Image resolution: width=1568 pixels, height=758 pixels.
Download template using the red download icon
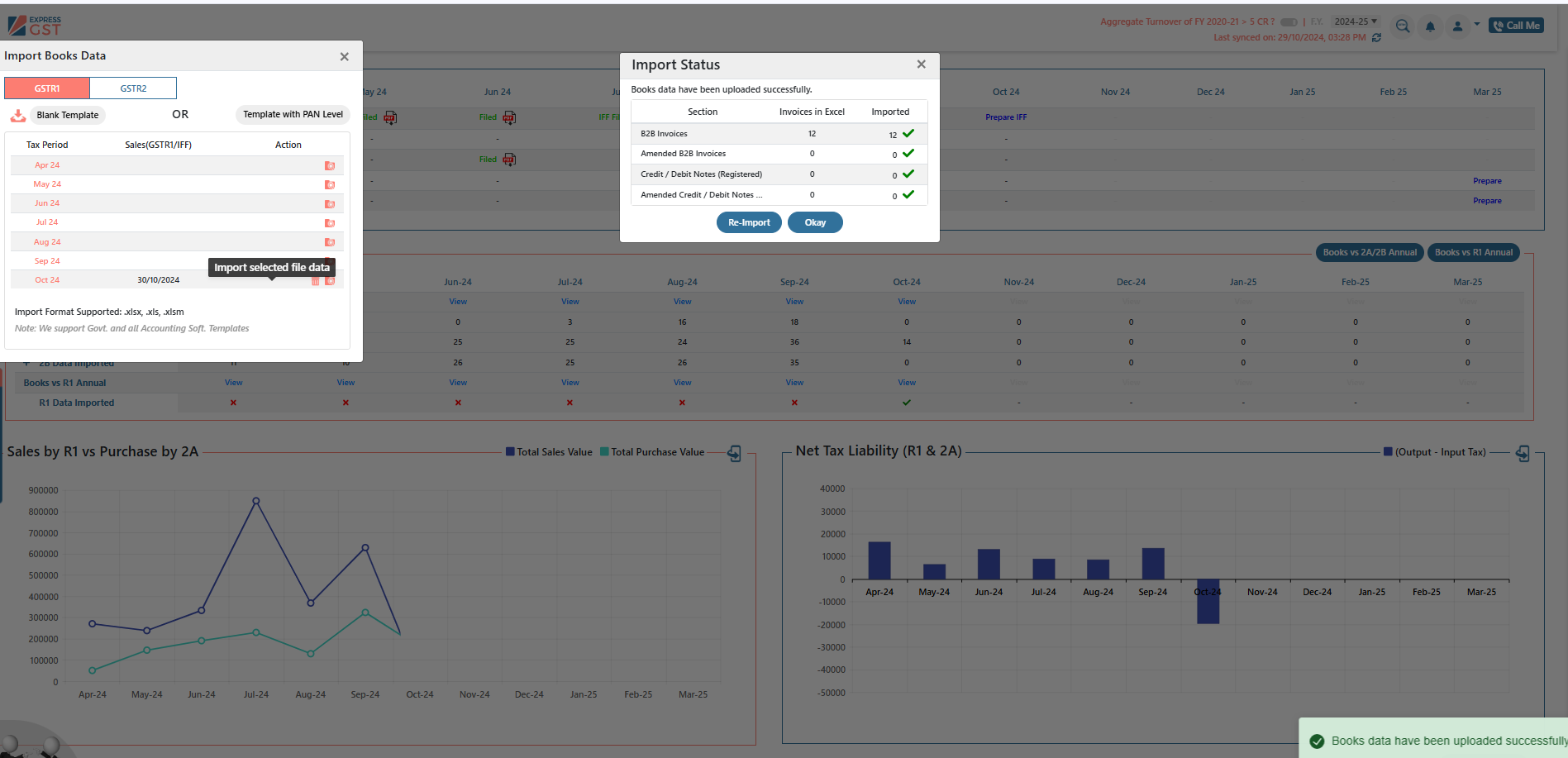click(x=18, y=116)
